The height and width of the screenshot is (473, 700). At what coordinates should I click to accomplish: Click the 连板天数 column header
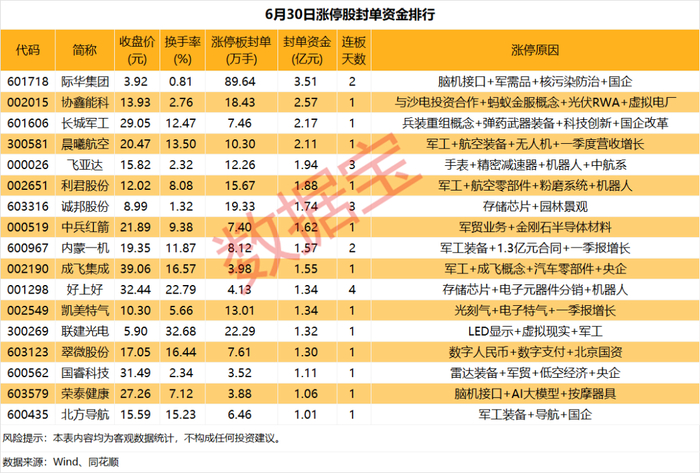pyautogui.click(x=354, y=50)
